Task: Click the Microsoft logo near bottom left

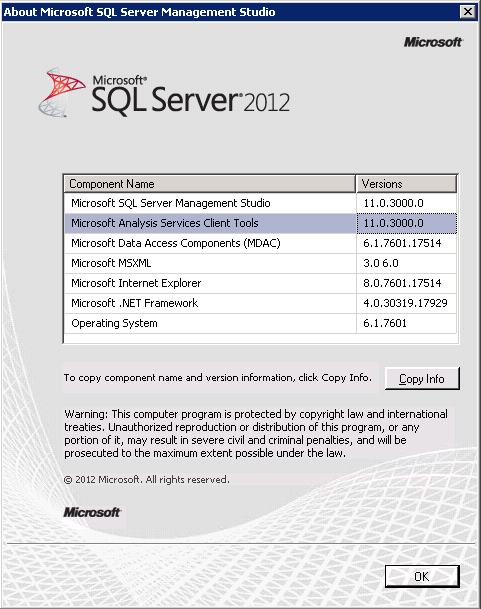Action: click(92, 512)
